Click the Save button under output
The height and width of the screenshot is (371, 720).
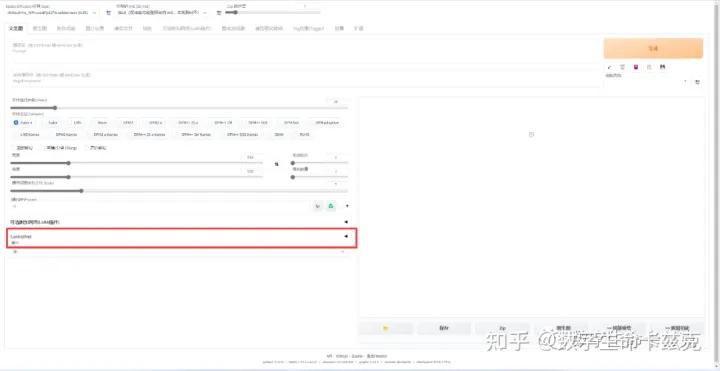(x=444, y=328)
